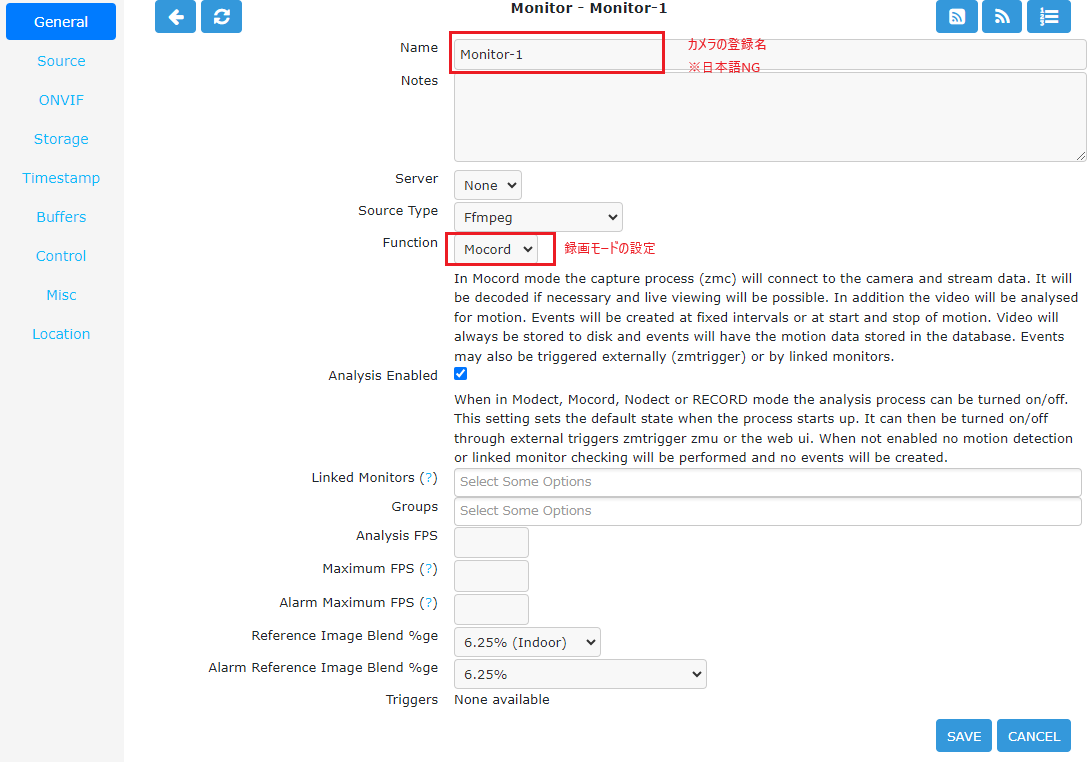Focus the Alarm Maximum FPS input
This screenshot has width=1091, height=762.
[491, 609]
